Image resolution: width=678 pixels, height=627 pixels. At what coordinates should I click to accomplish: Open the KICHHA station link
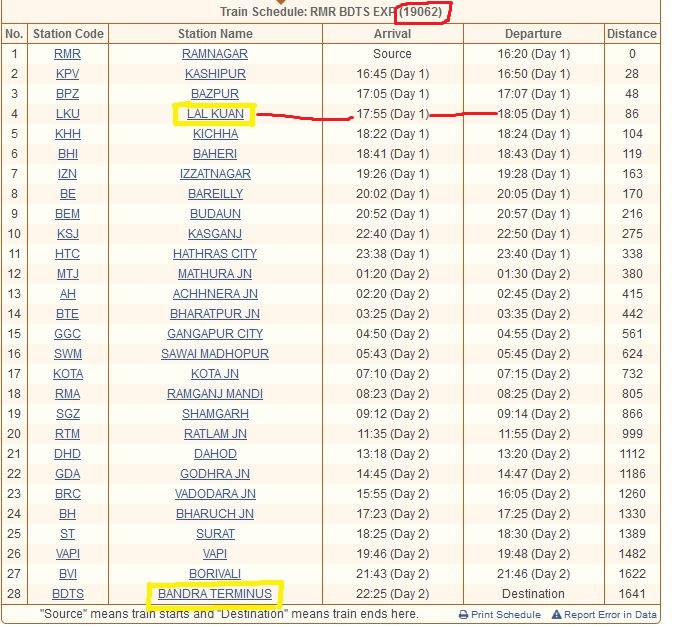click(x=215, y=134)
